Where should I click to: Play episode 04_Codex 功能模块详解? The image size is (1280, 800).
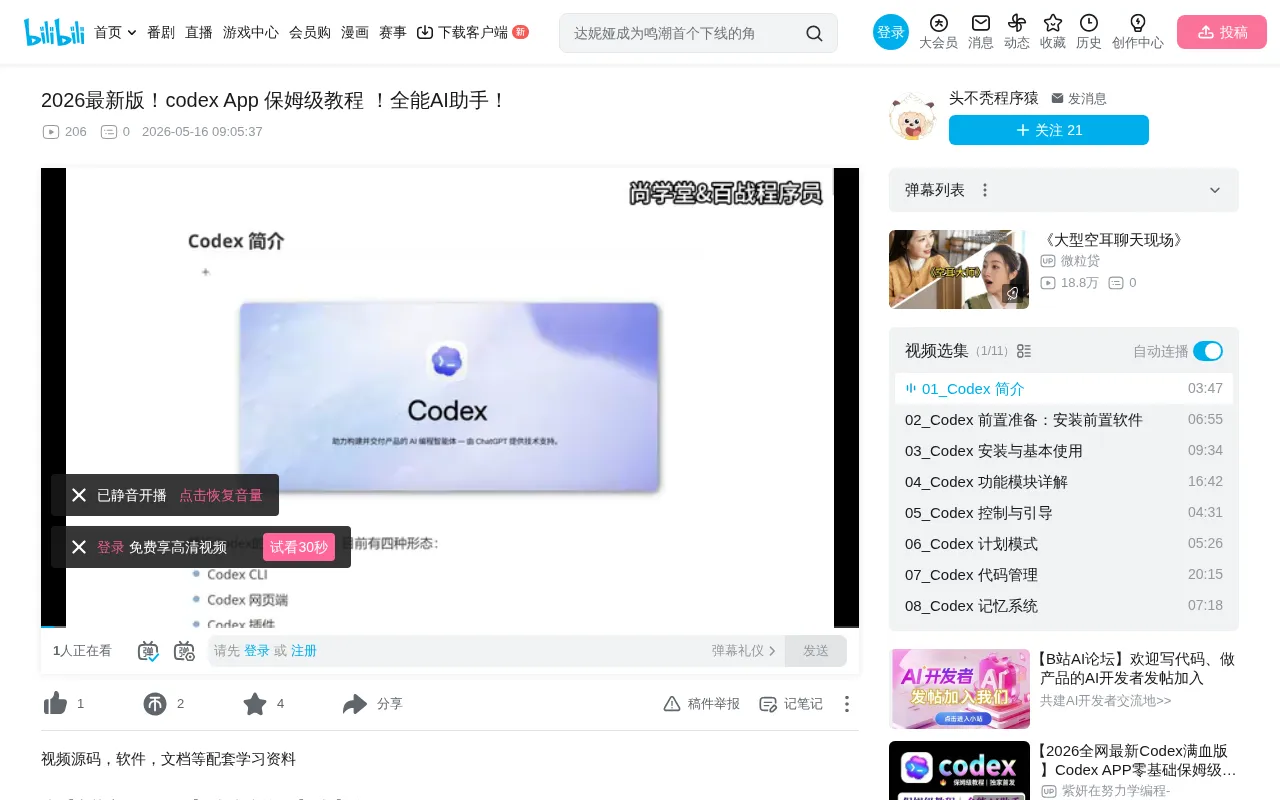pyautogui.click(x=1064, y=482)
